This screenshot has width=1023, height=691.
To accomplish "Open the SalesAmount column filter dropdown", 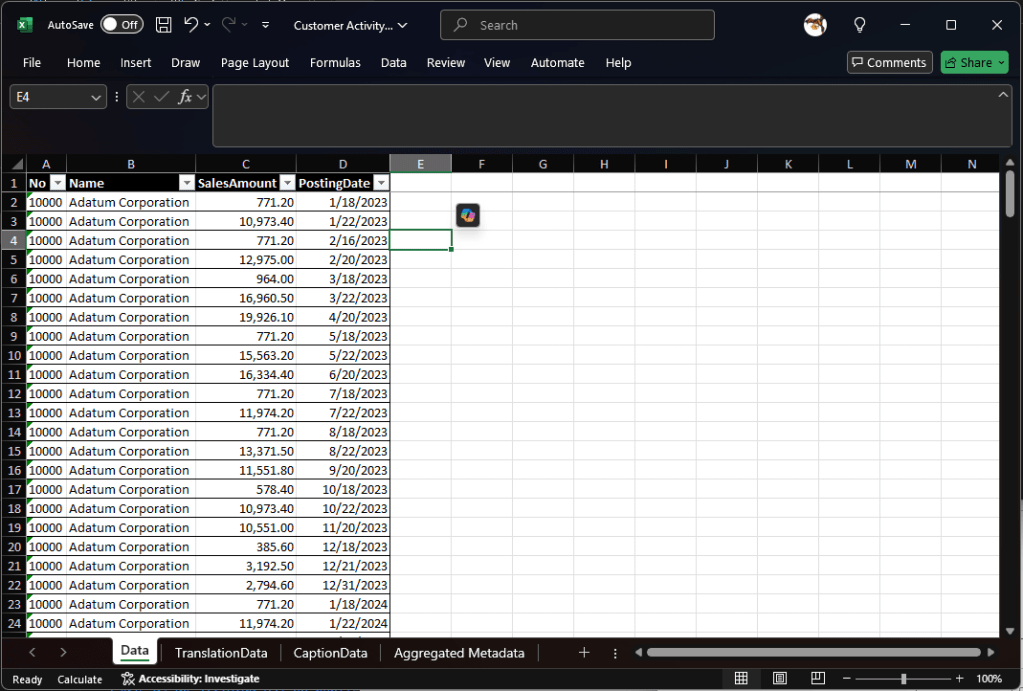I will click(x=286, y=183).
